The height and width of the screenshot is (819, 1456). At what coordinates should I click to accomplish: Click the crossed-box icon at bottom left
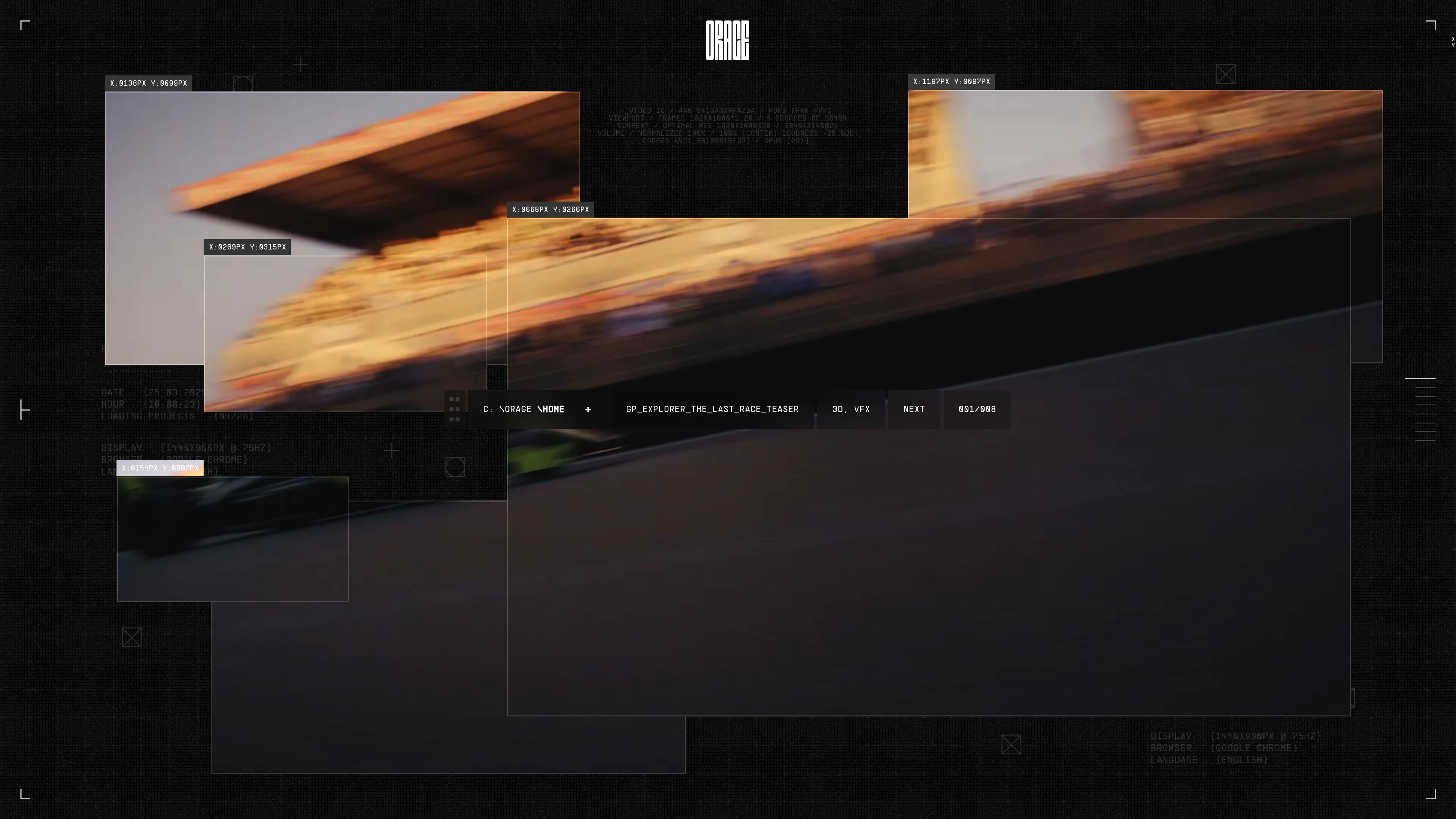(132, 637)
